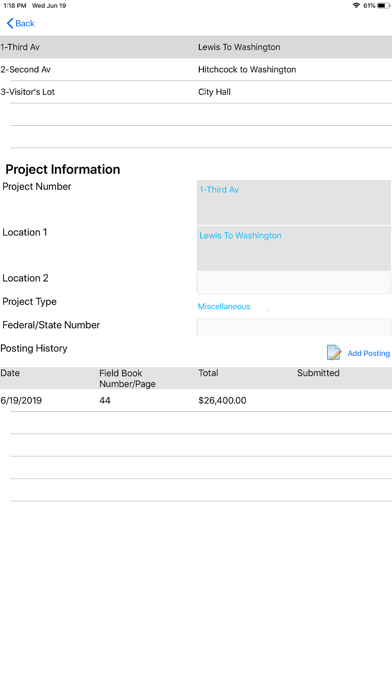Click the $26,400.00 total value
Image resolution: width=392 pixels, height=696 pixels.
coord(222,400)
